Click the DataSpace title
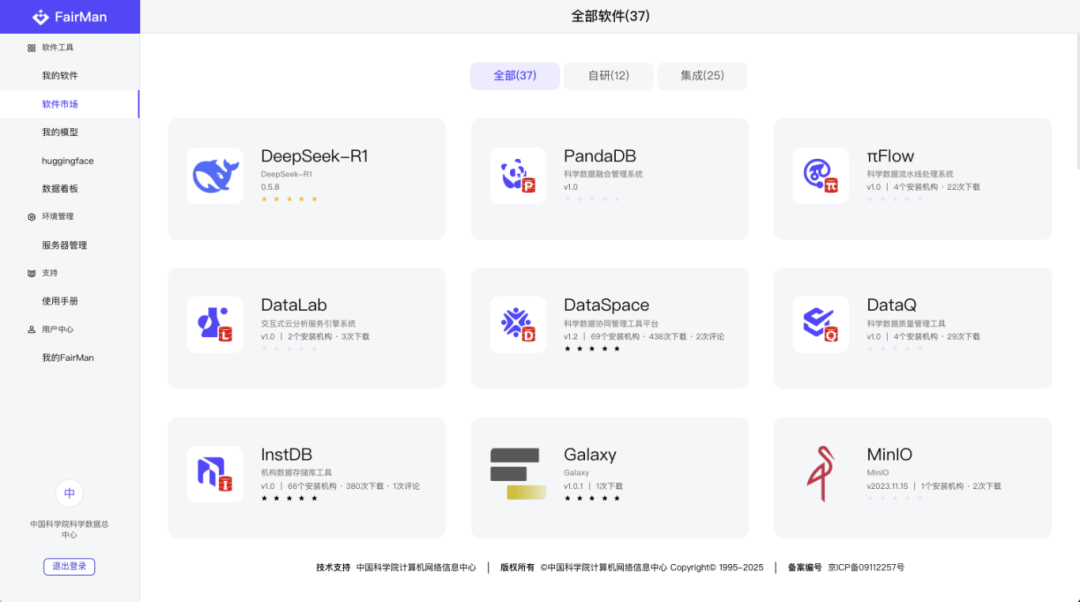The width and height of the screenshot is (1080, 602). point(606,305)
